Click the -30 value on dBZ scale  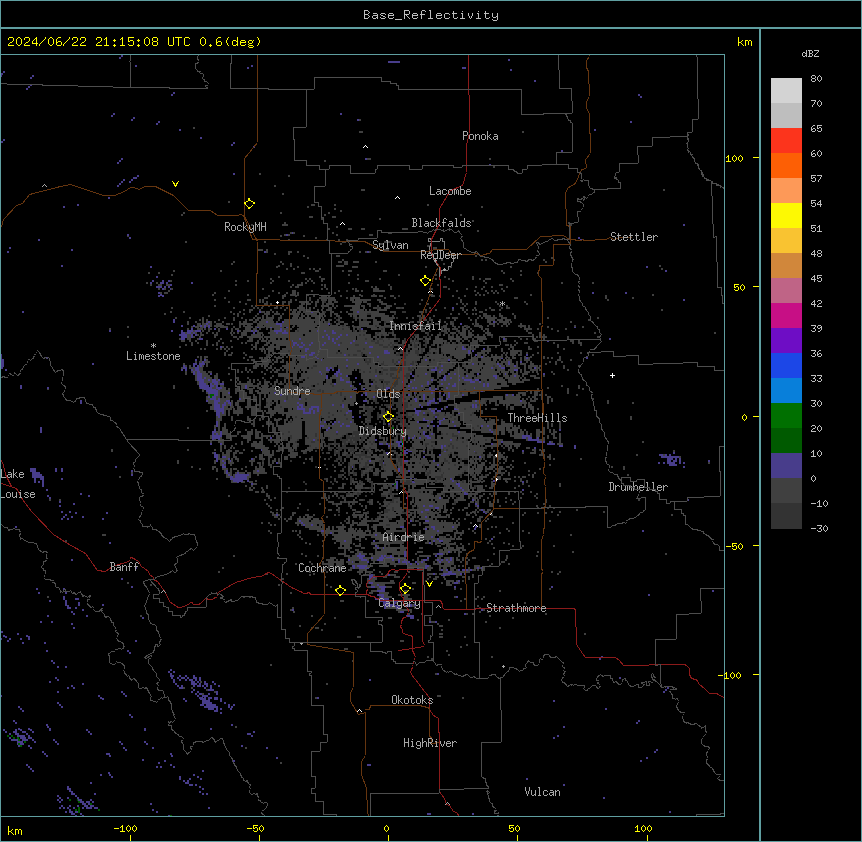click(x=819, y=529)
